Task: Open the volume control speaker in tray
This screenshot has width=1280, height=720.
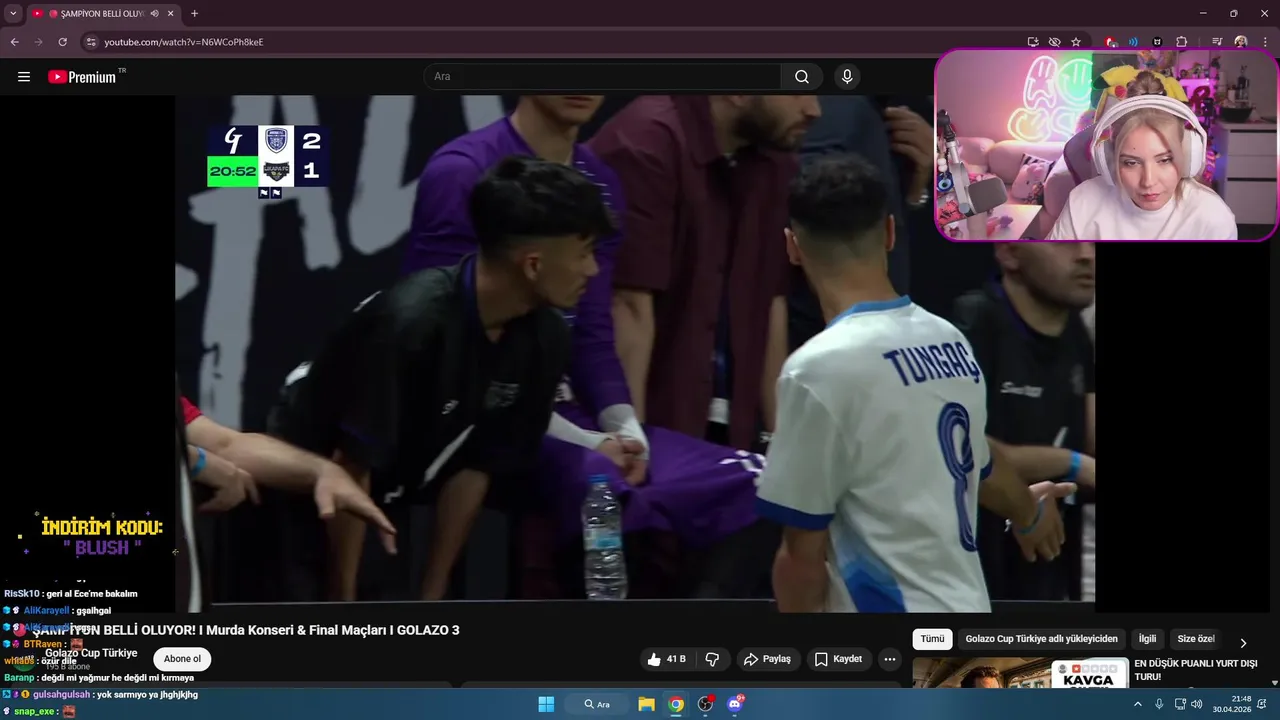Action: (x=1197, y=704)
